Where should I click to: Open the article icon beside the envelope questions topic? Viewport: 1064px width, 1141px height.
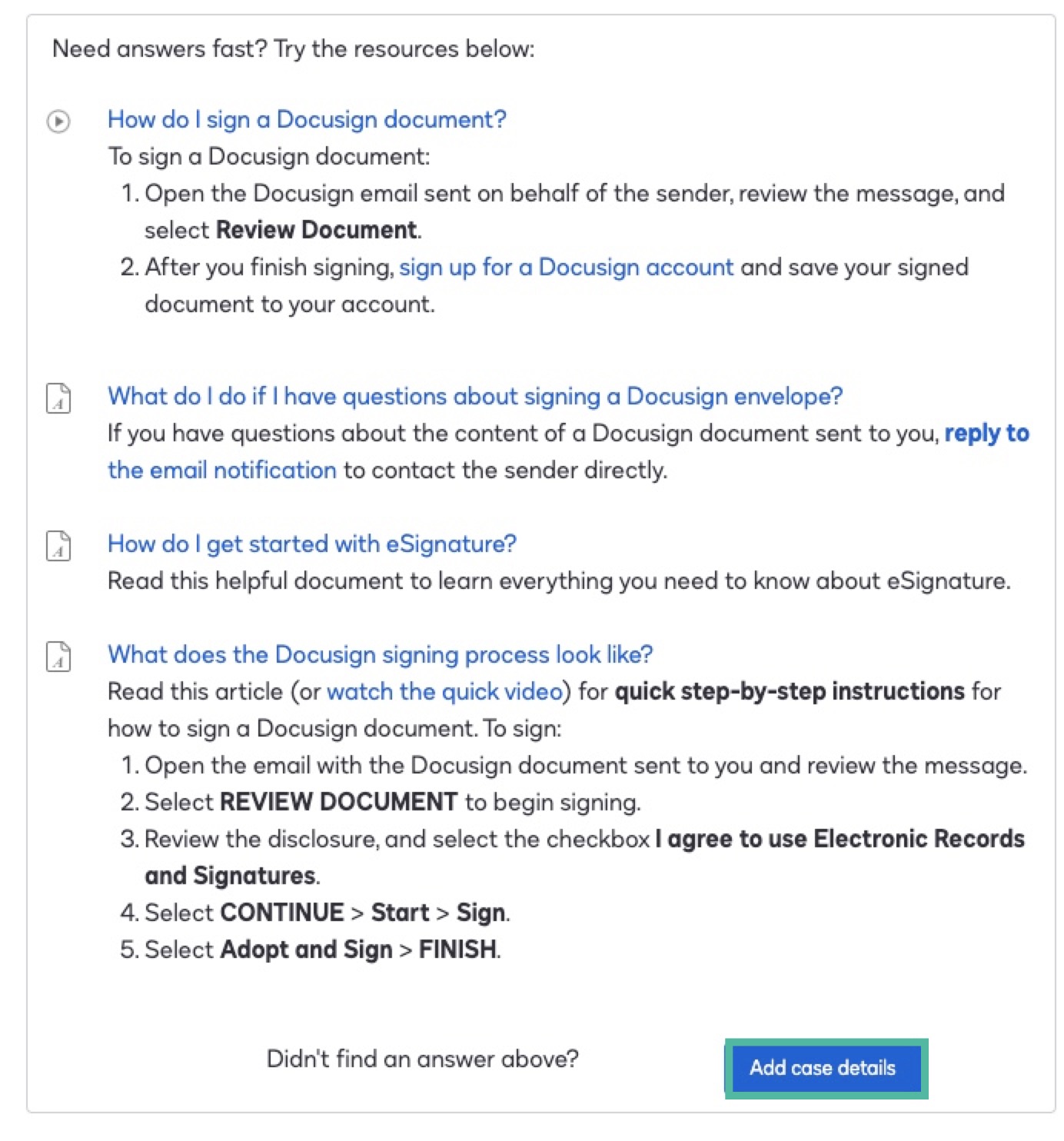(58, 398)
